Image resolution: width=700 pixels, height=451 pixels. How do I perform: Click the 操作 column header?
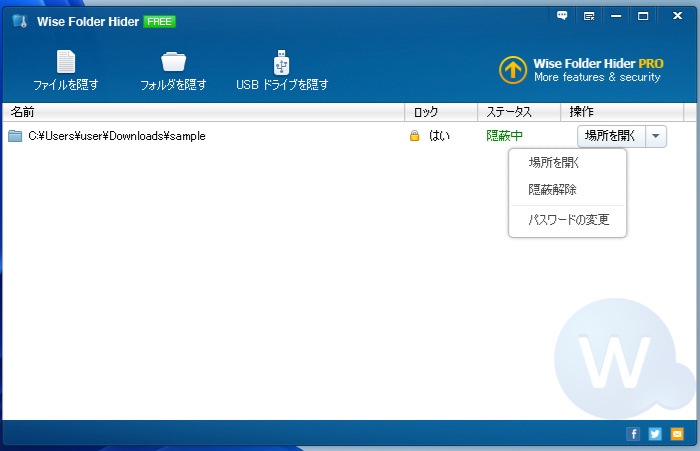click(622, 112)
